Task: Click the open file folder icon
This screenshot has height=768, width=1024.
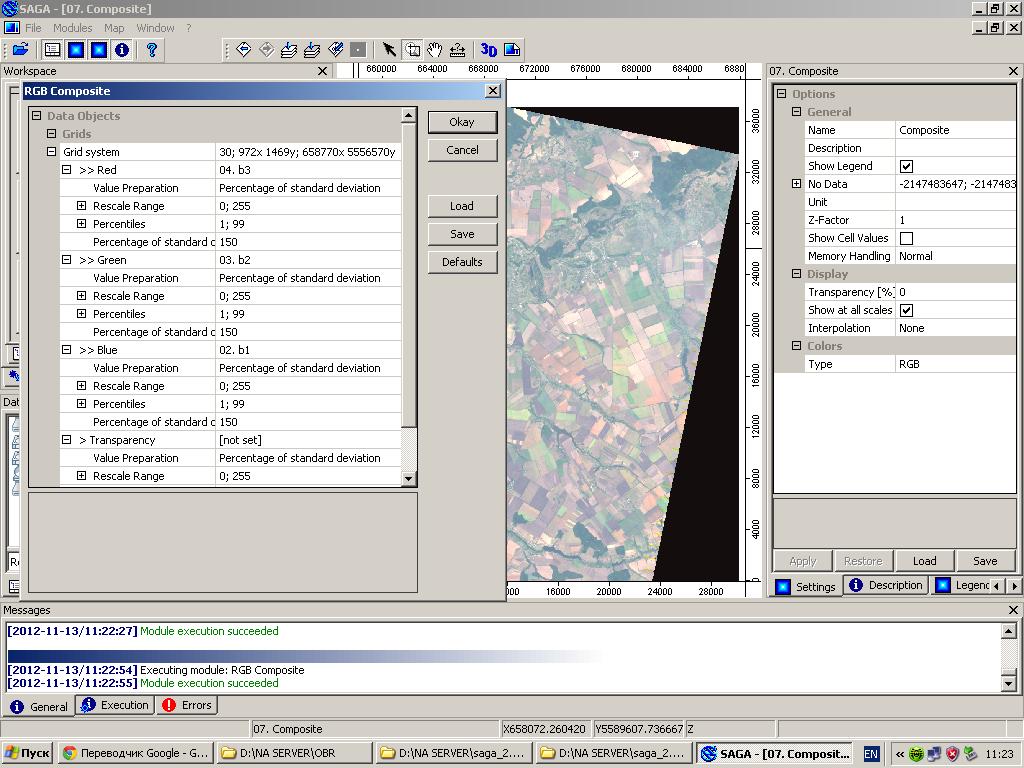Action: pyautogui.click(x=20, y=50)
